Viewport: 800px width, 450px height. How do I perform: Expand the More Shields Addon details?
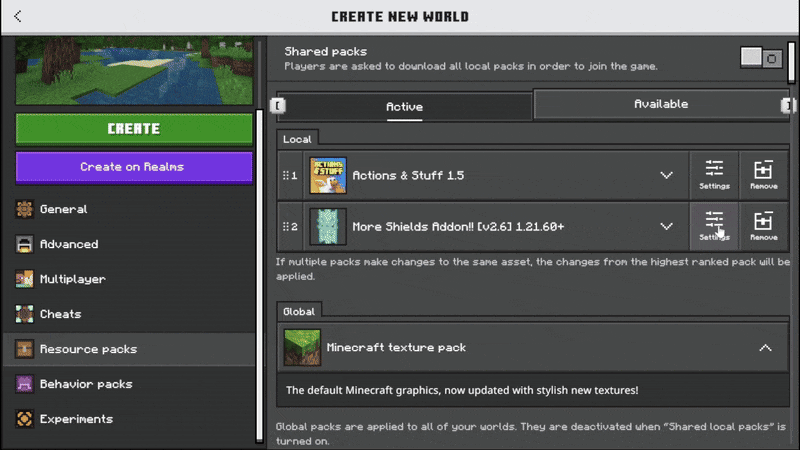click(x=666, y=226)
